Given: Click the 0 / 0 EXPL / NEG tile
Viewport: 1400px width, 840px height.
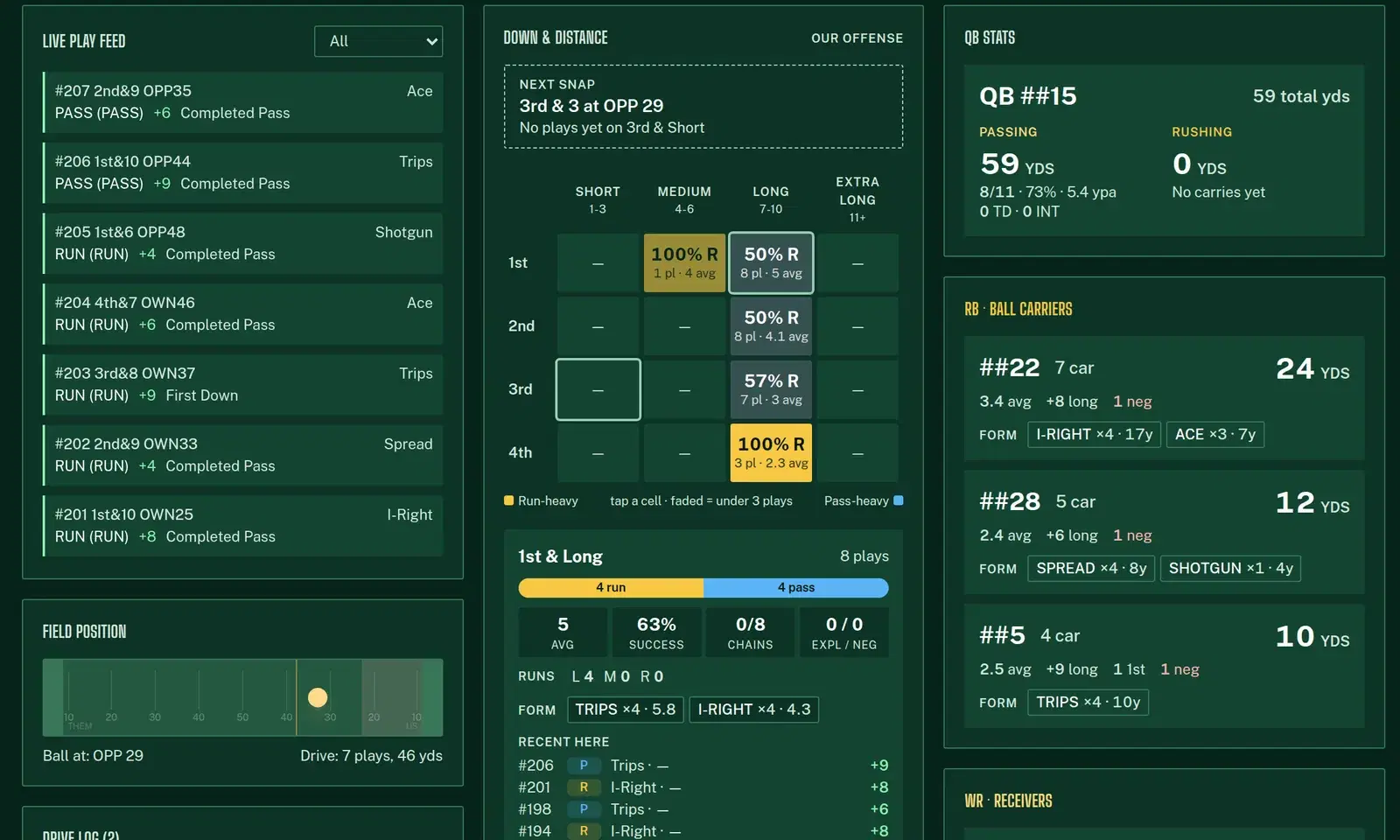Looking at the screenshot, I should 844,633.
